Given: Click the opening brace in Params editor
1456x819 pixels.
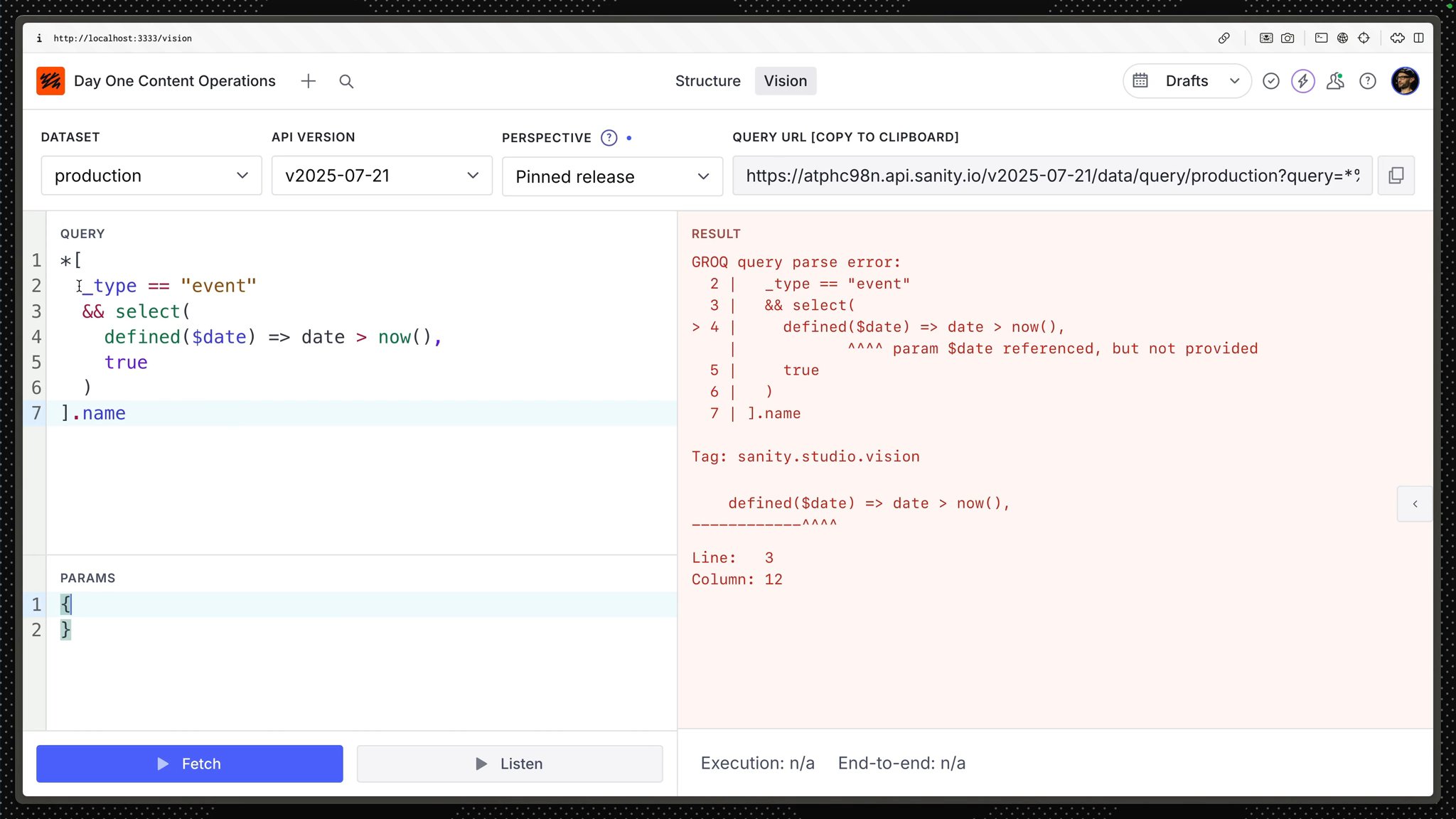Looking at the screenshot, I should point(65,604).
